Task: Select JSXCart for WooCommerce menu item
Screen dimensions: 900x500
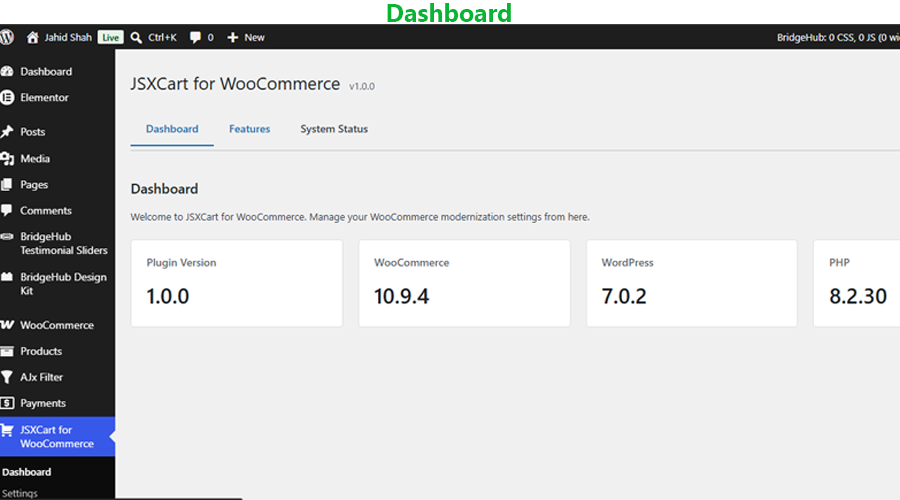Action: (57, 436)
